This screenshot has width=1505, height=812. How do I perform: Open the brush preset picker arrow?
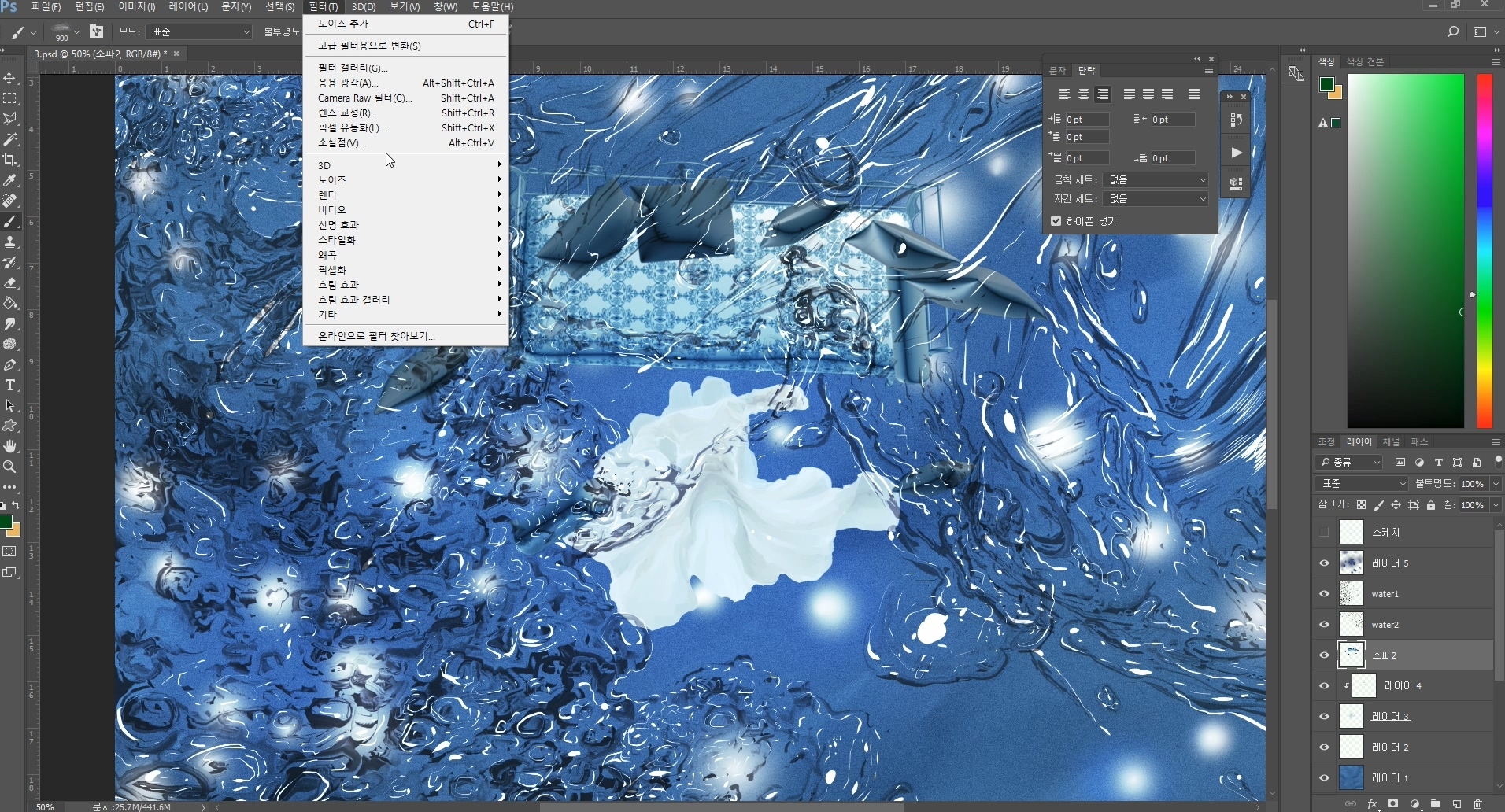[x=76, y=32]
